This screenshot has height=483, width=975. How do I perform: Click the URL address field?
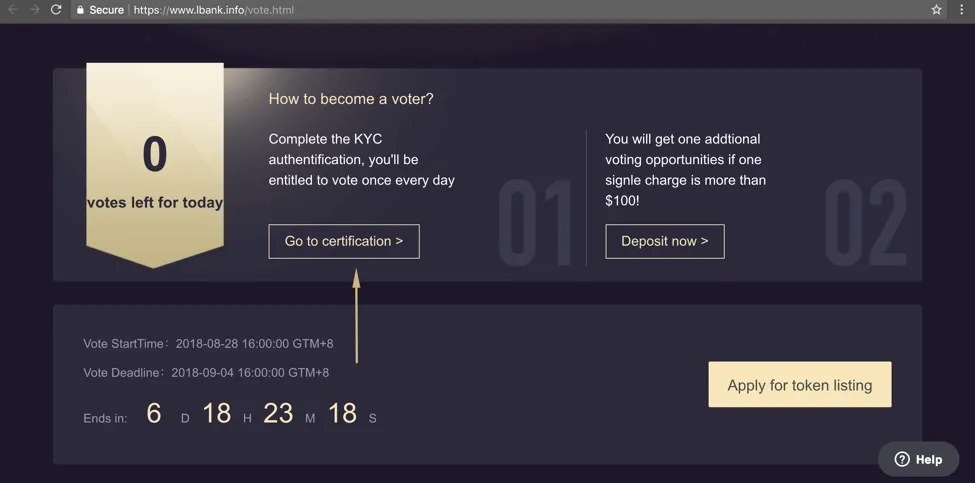coord(497,10)
